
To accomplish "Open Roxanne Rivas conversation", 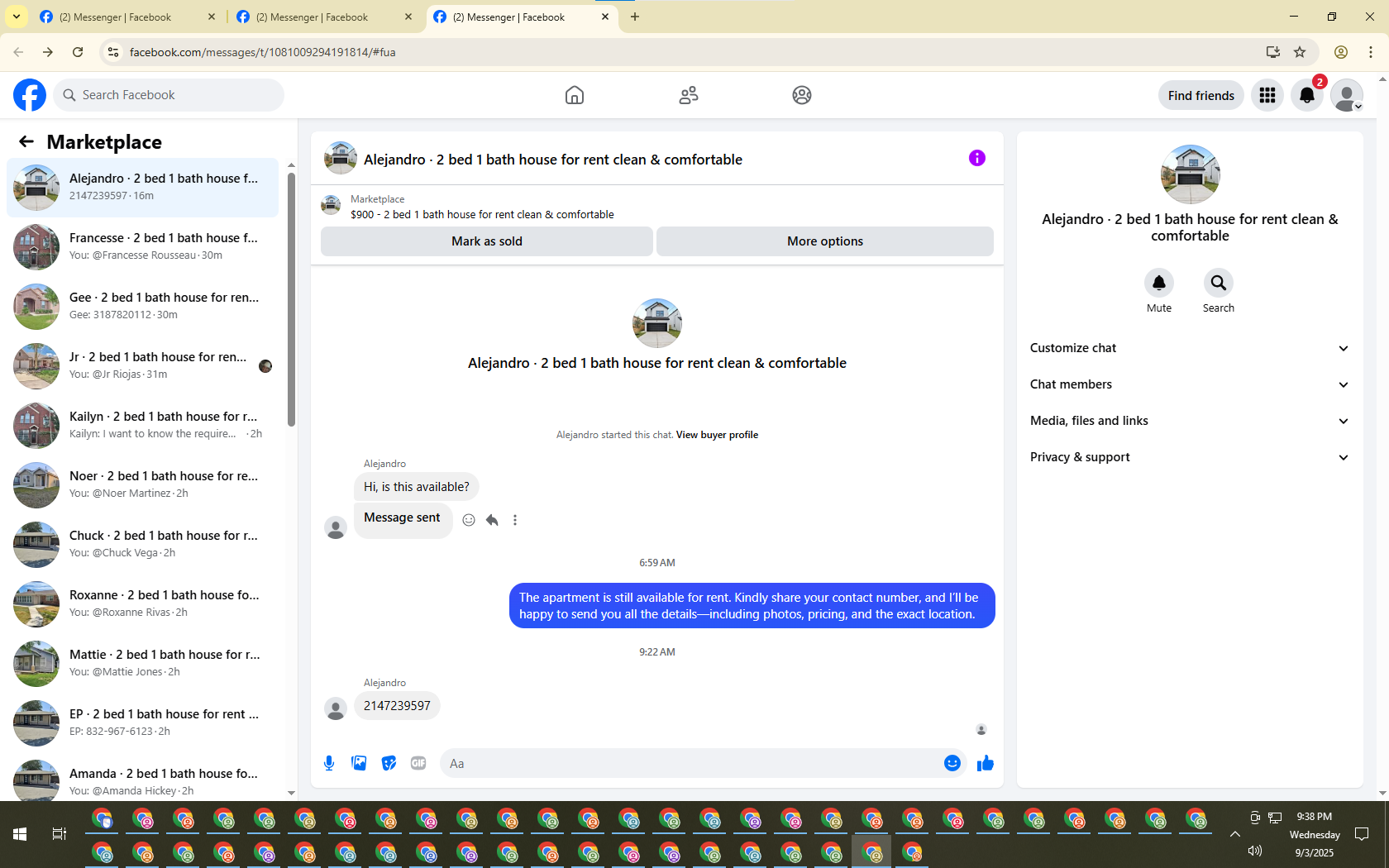I will pyautogui.click(x=142, y=603).
